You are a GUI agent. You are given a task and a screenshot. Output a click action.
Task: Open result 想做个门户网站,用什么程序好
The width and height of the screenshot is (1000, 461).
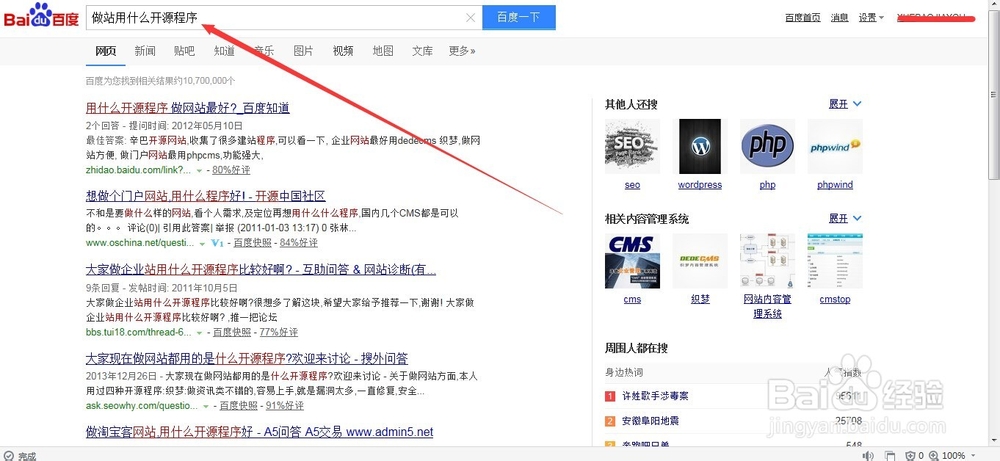206,195
